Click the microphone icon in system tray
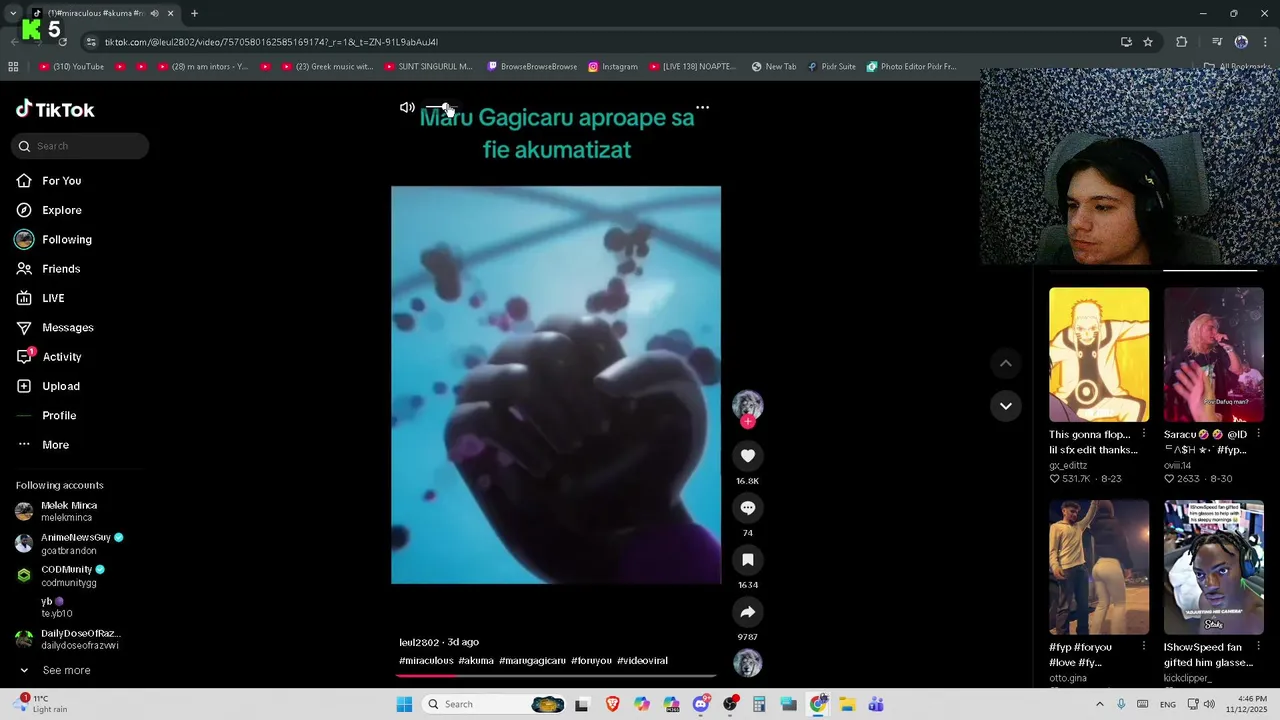 coord(1121,704)
